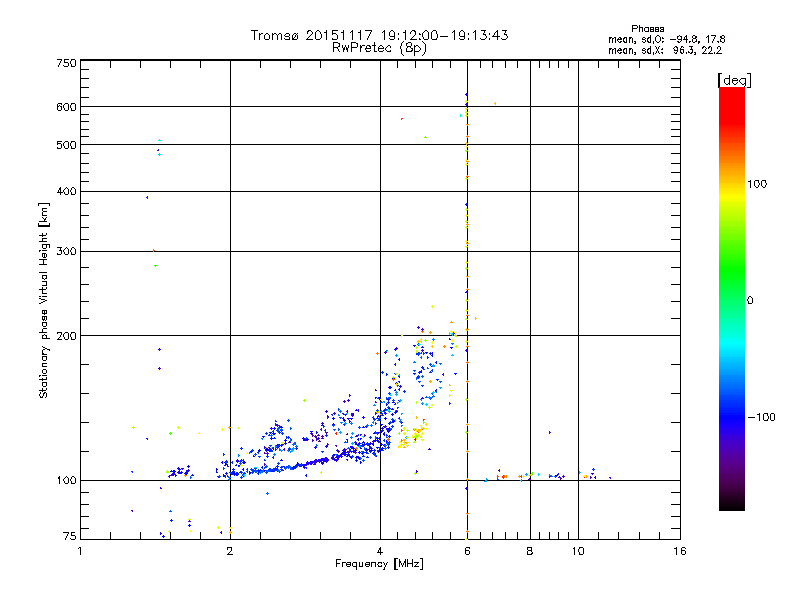Image resolution: width=800 pixels, height=600 pixels.
Task: Click the colorbar tick label '0'
Action: click(x=750, y=301)
